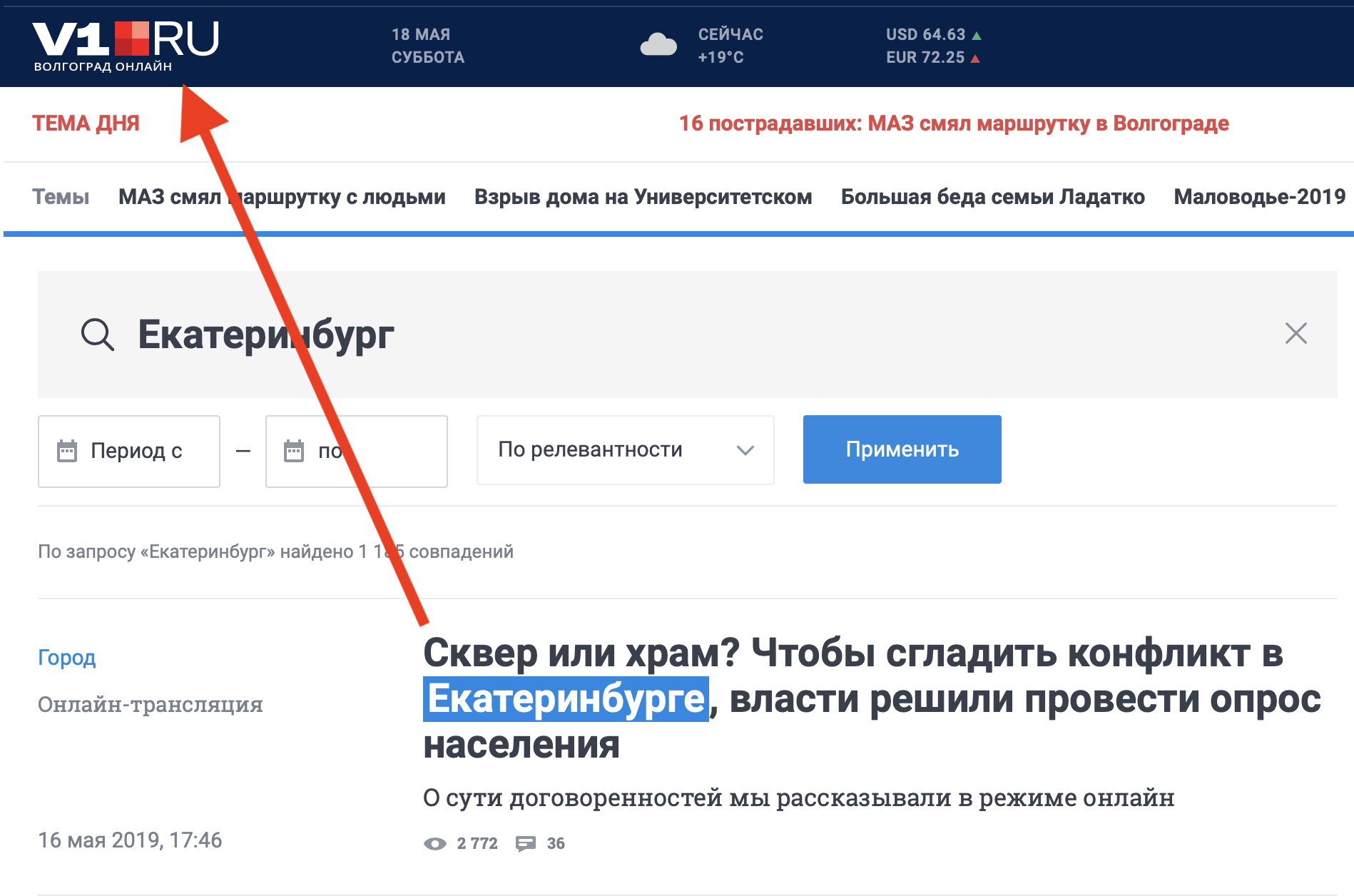Open the comments icon next to 36

coord(526,844)
